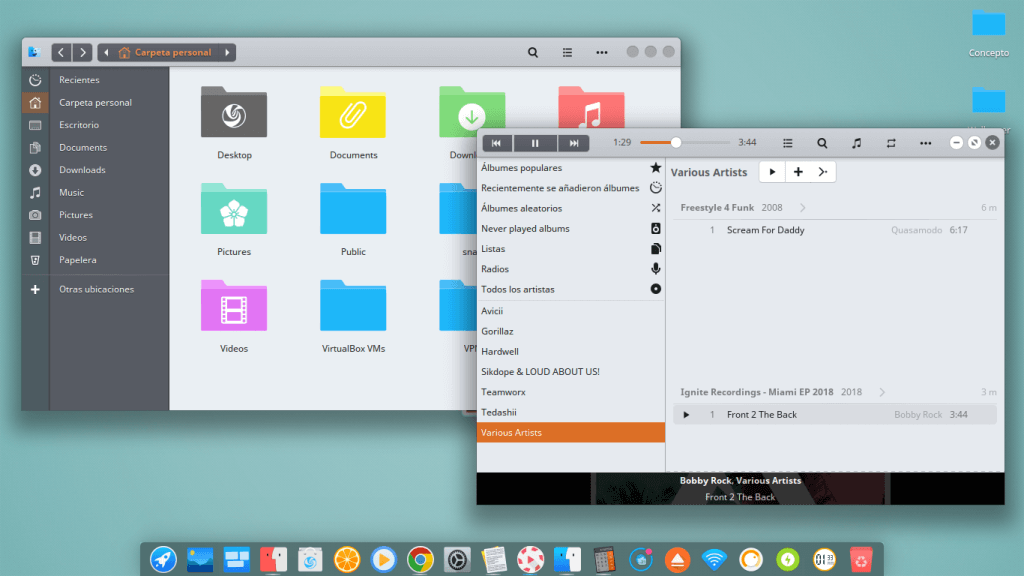Skip to the previous track

tap(497, 143)
